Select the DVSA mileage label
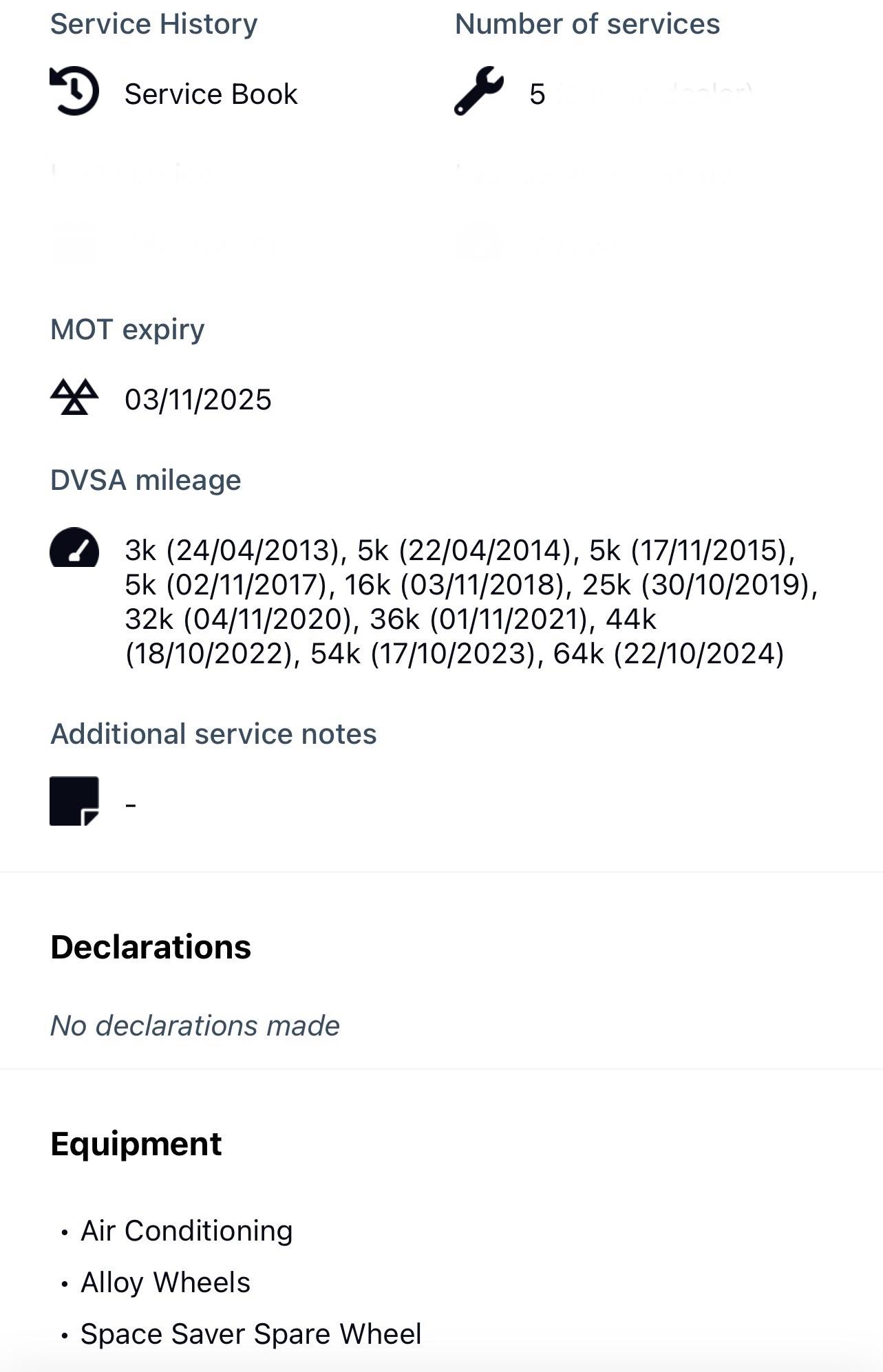 click(145, 480)
